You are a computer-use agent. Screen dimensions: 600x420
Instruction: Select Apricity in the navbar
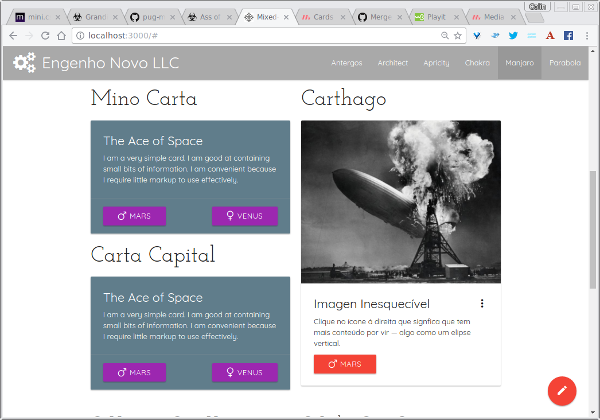[x=436, y=63]
